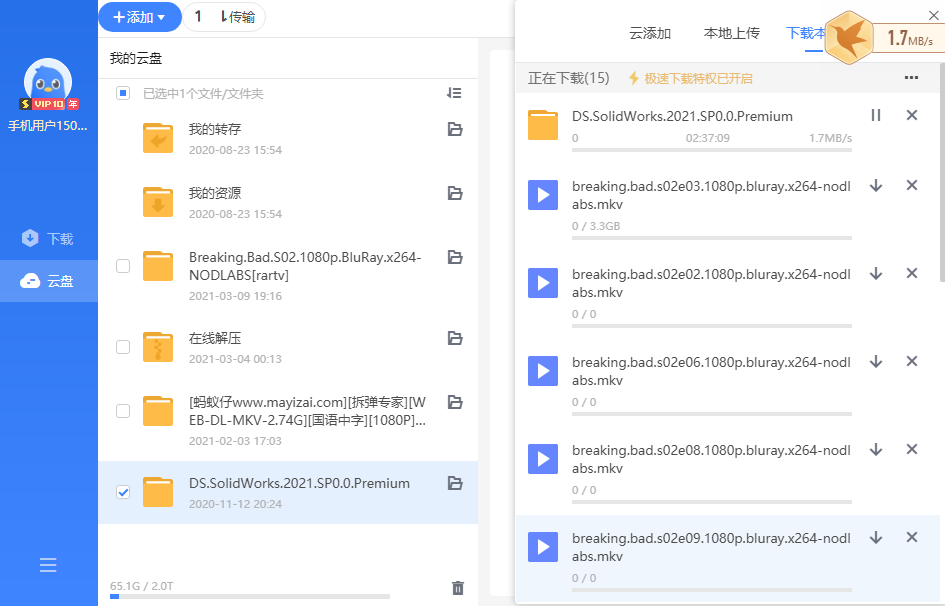Remove breaking.bad.s02e03 from download list

click(x=912, y=185)
